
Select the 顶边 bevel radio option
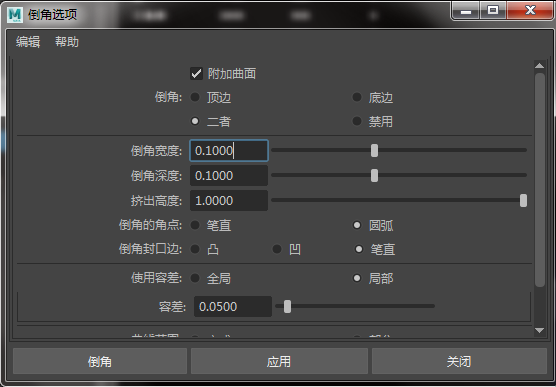[195, 97]
